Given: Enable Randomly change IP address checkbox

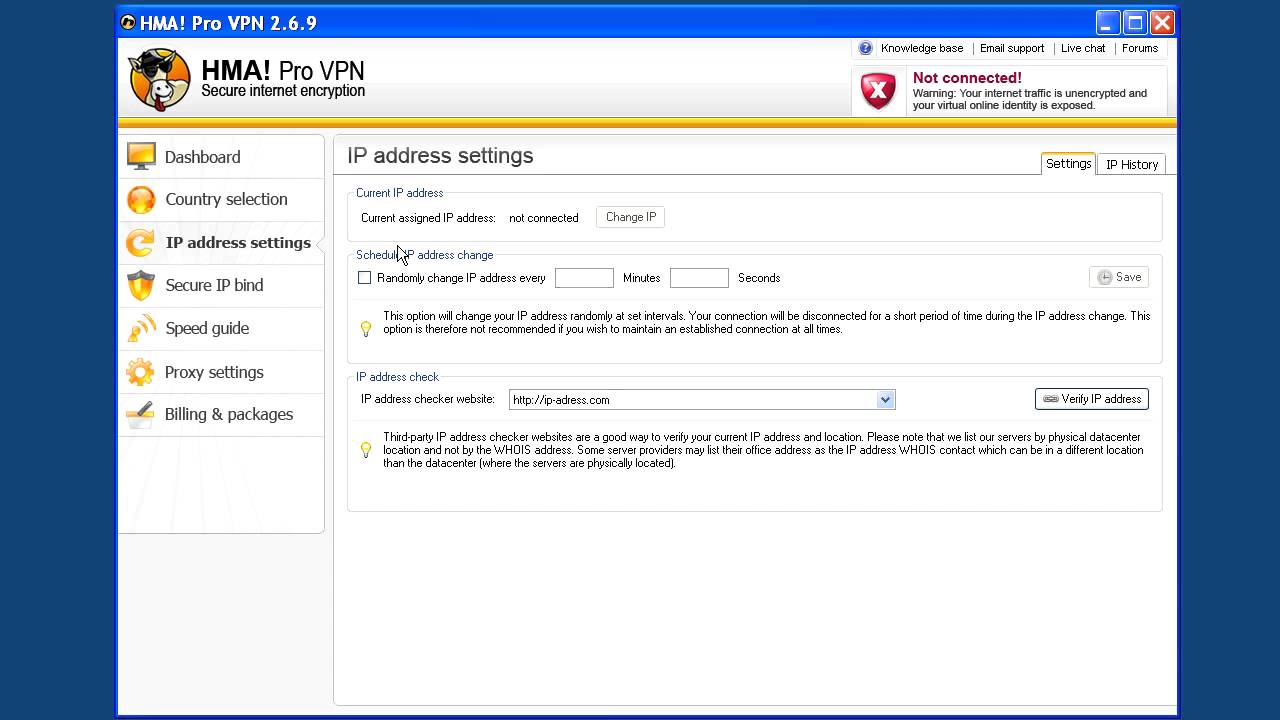Looking at the screenshot, I should [365, 278].
